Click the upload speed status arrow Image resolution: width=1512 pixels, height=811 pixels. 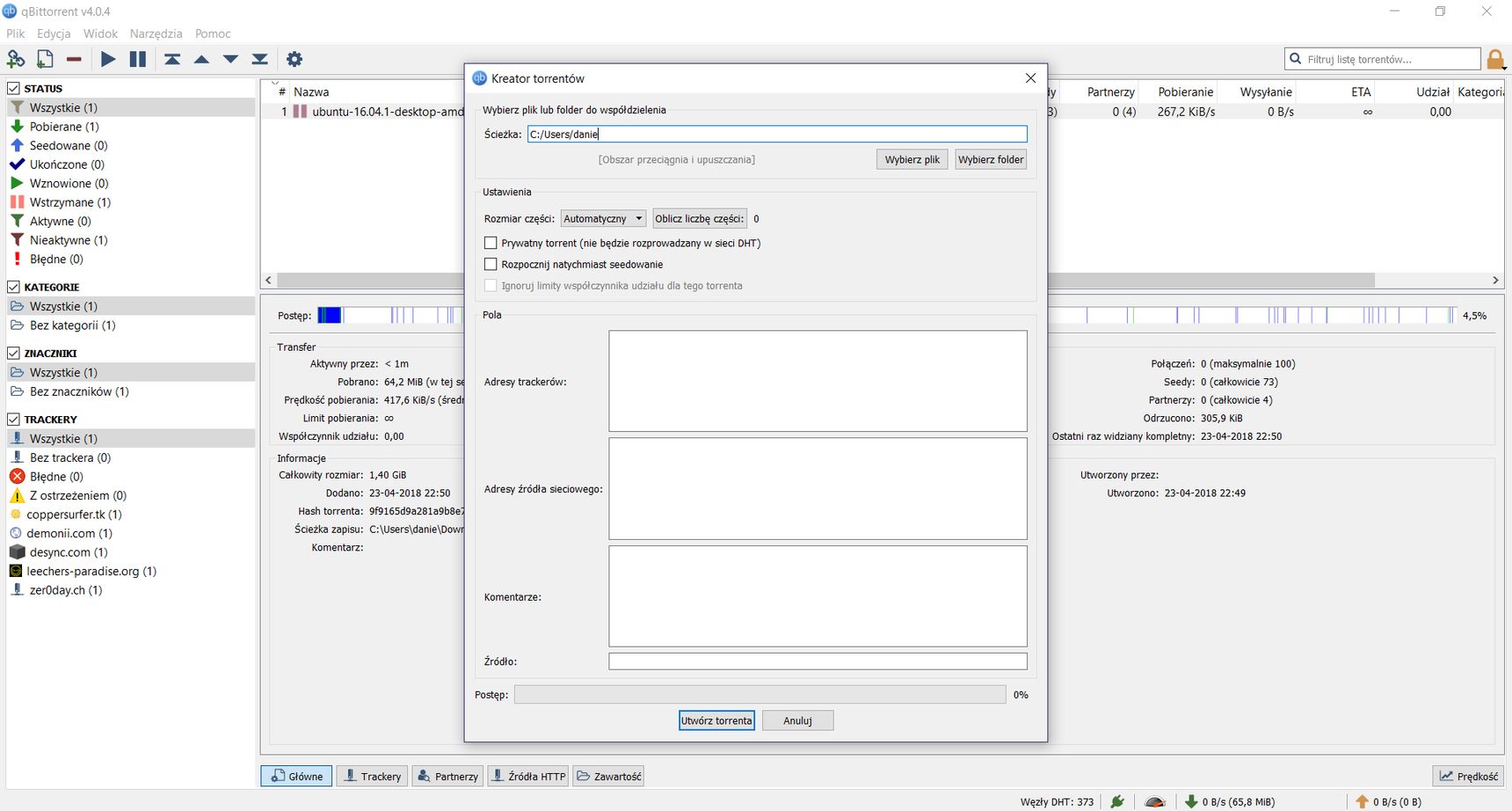pos(1362,801)
